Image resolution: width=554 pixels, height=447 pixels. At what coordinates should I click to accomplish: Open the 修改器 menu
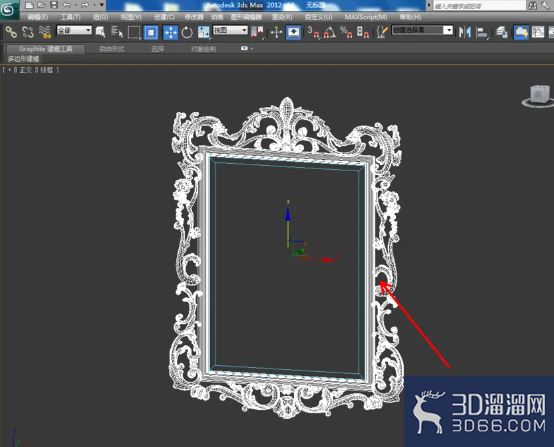194,17
